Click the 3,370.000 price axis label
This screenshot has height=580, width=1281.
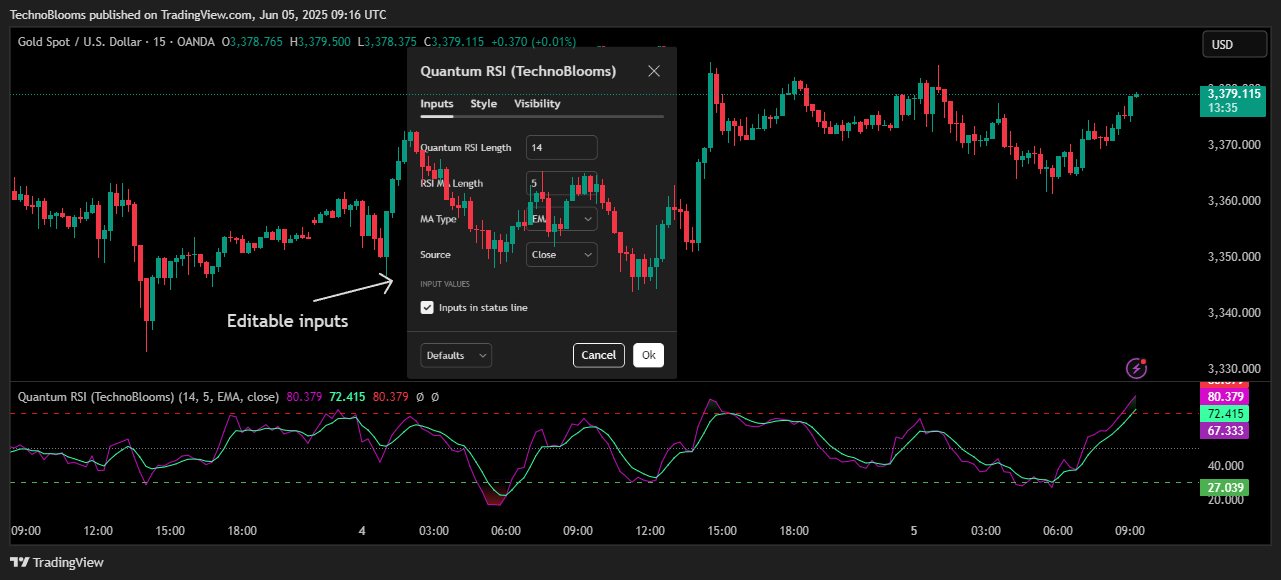tap(1233, 145)
